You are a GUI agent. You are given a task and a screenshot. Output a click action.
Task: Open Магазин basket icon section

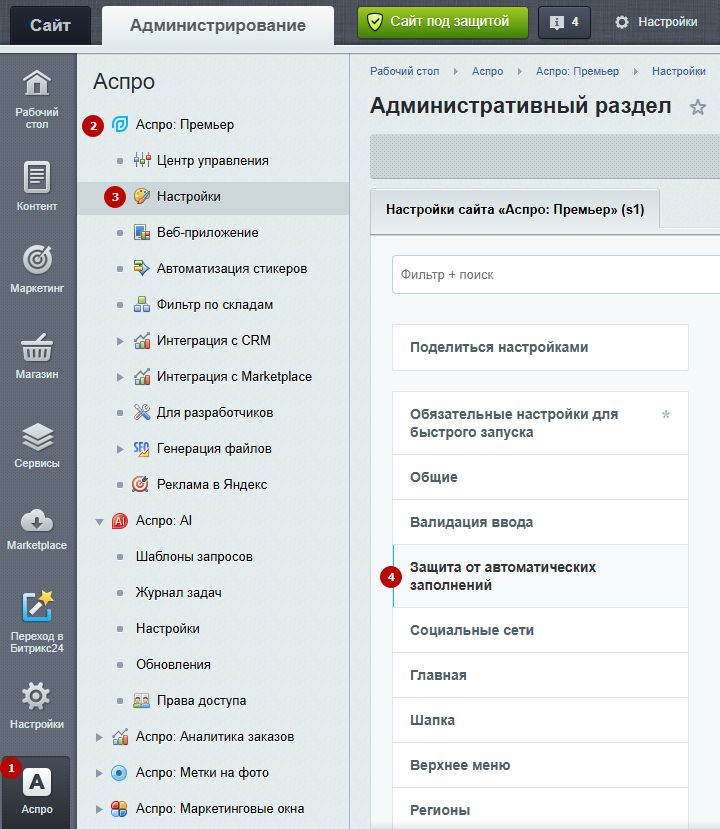pos(36,355)
